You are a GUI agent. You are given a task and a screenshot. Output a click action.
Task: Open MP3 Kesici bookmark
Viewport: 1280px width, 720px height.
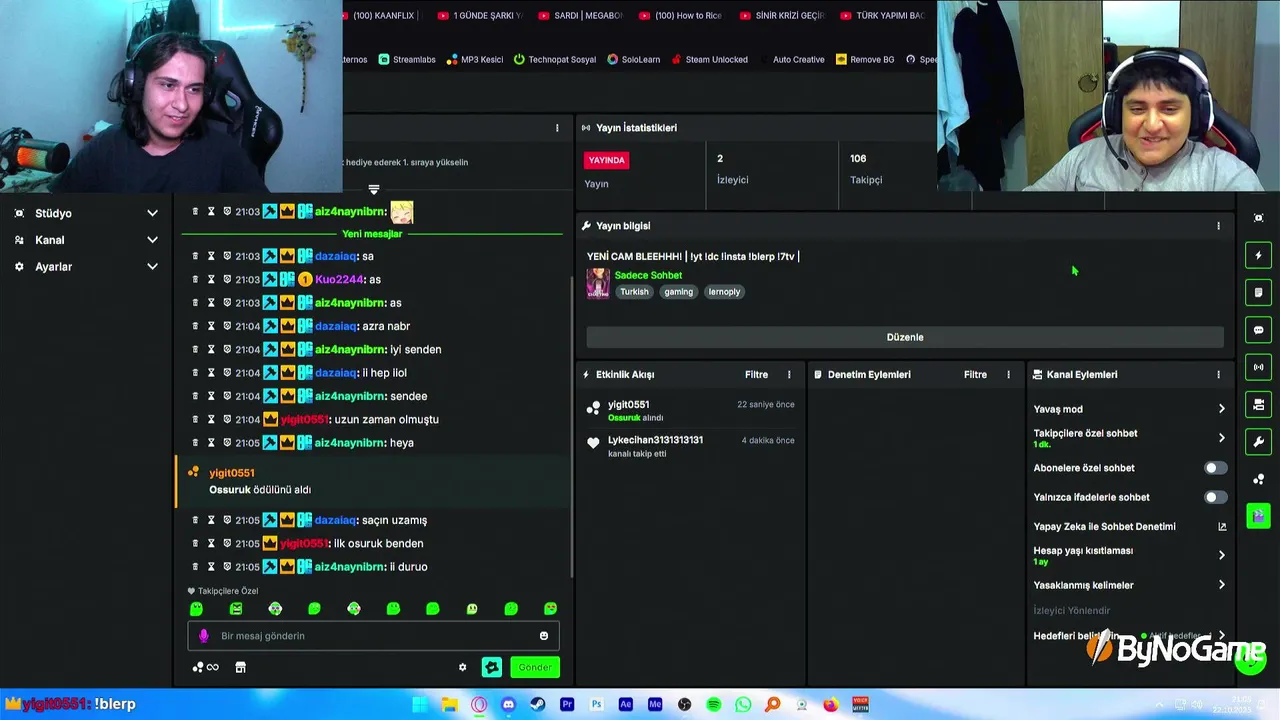coord(475,60)
